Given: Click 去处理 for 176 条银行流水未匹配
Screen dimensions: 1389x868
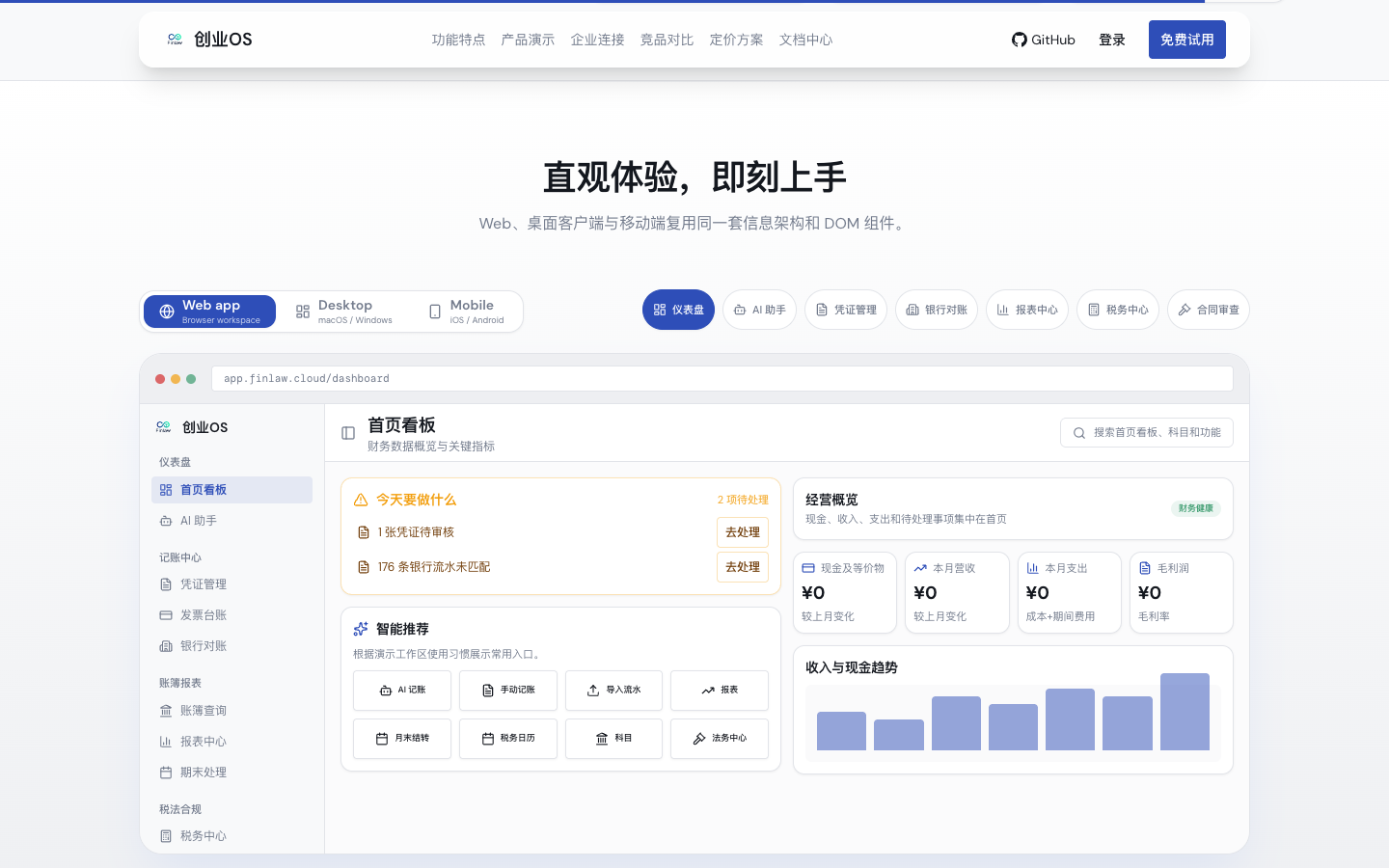Looking at the screenshot, I should (x=743, y=567).
